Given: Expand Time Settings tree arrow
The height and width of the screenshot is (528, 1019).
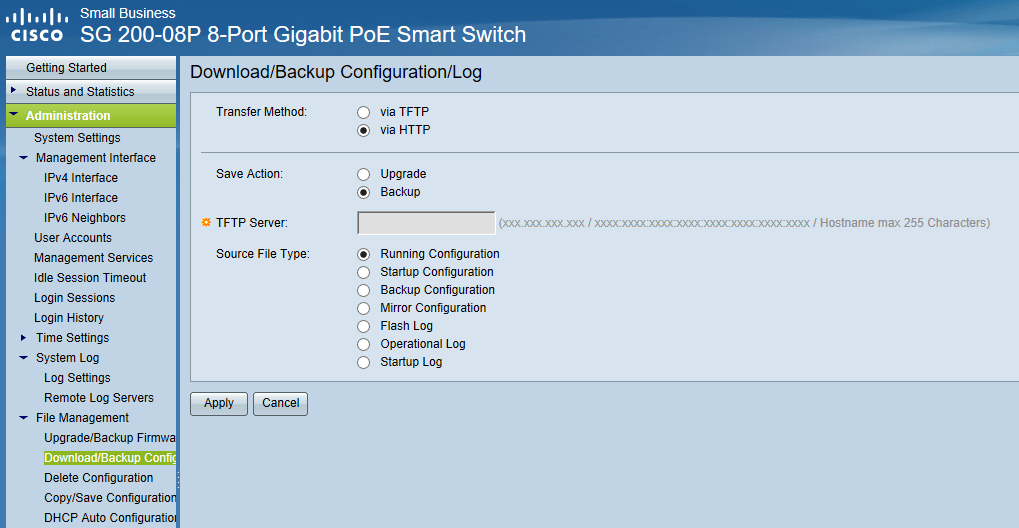Looking at the screenshot, I should [x=23, y=337].
